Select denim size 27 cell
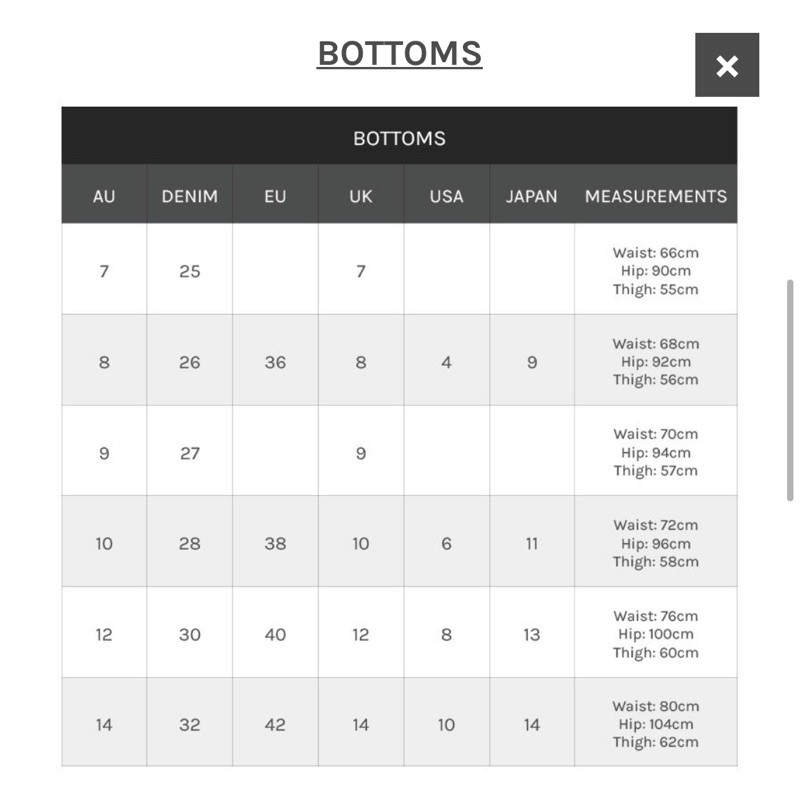800x800 pixels. click(x=189, y=453)
